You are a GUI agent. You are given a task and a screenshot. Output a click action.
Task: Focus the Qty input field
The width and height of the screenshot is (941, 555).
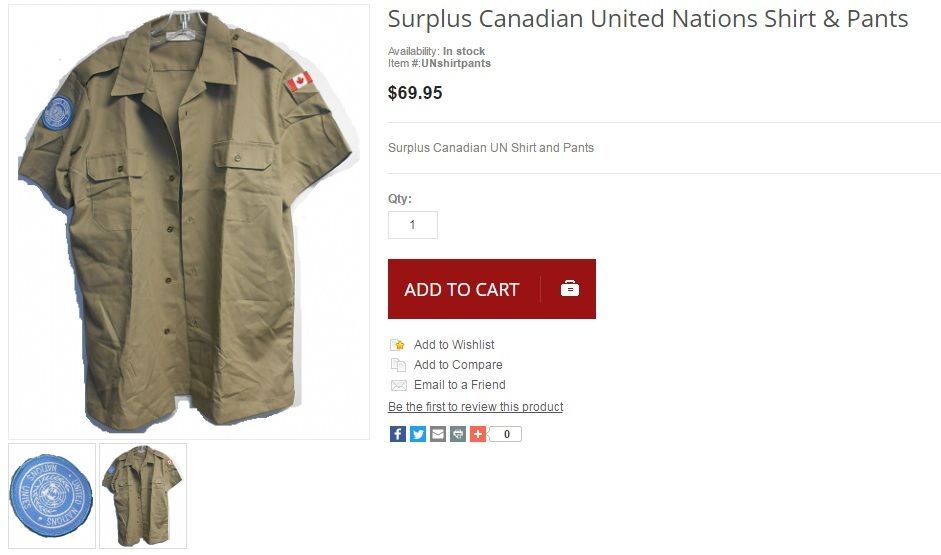[x=413, y=225]
